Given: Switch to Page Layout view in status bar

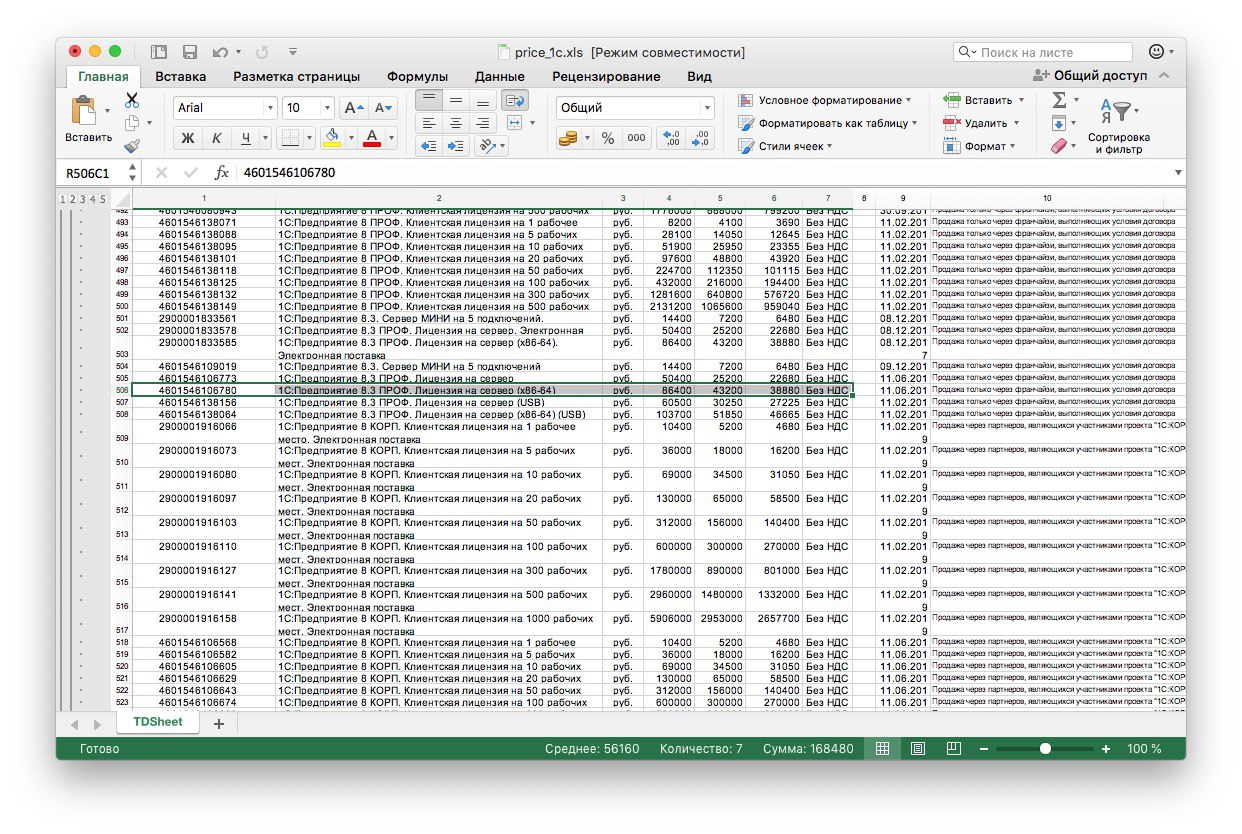Looking at the screenshot, I should point(918,748).
